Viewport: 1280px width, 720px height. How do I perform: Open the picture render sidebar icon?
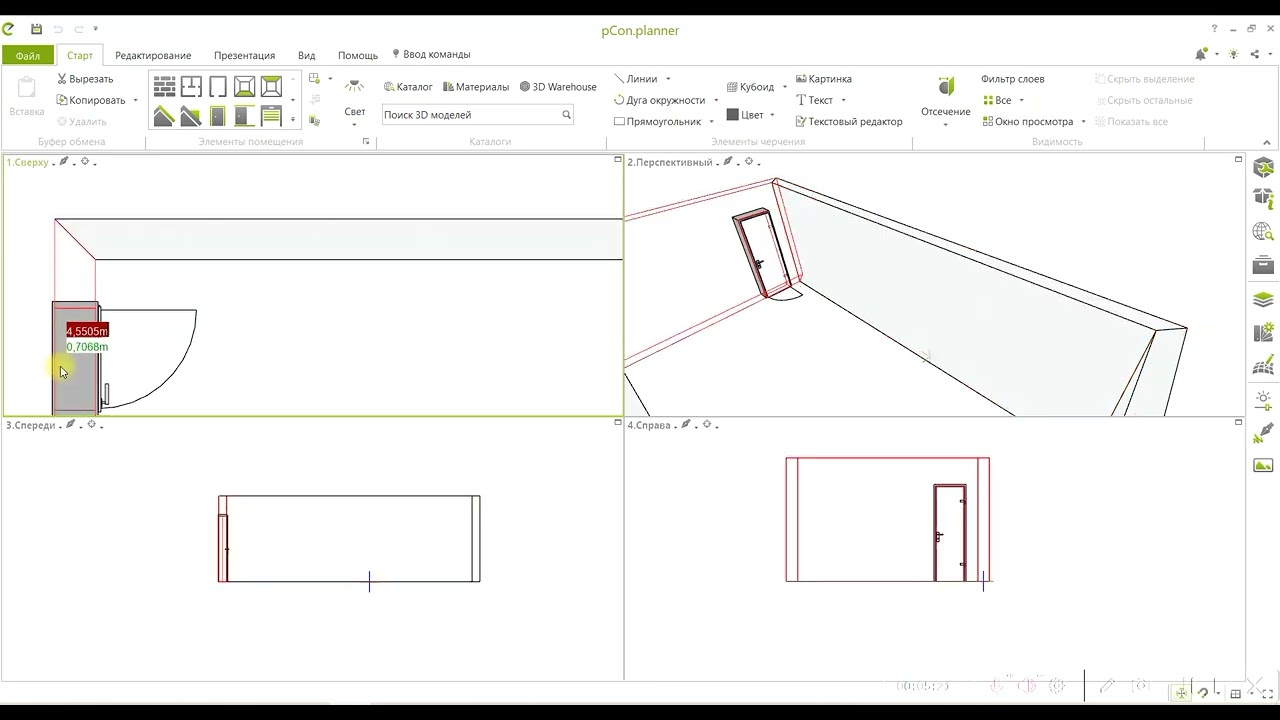tap(1263, 466)
